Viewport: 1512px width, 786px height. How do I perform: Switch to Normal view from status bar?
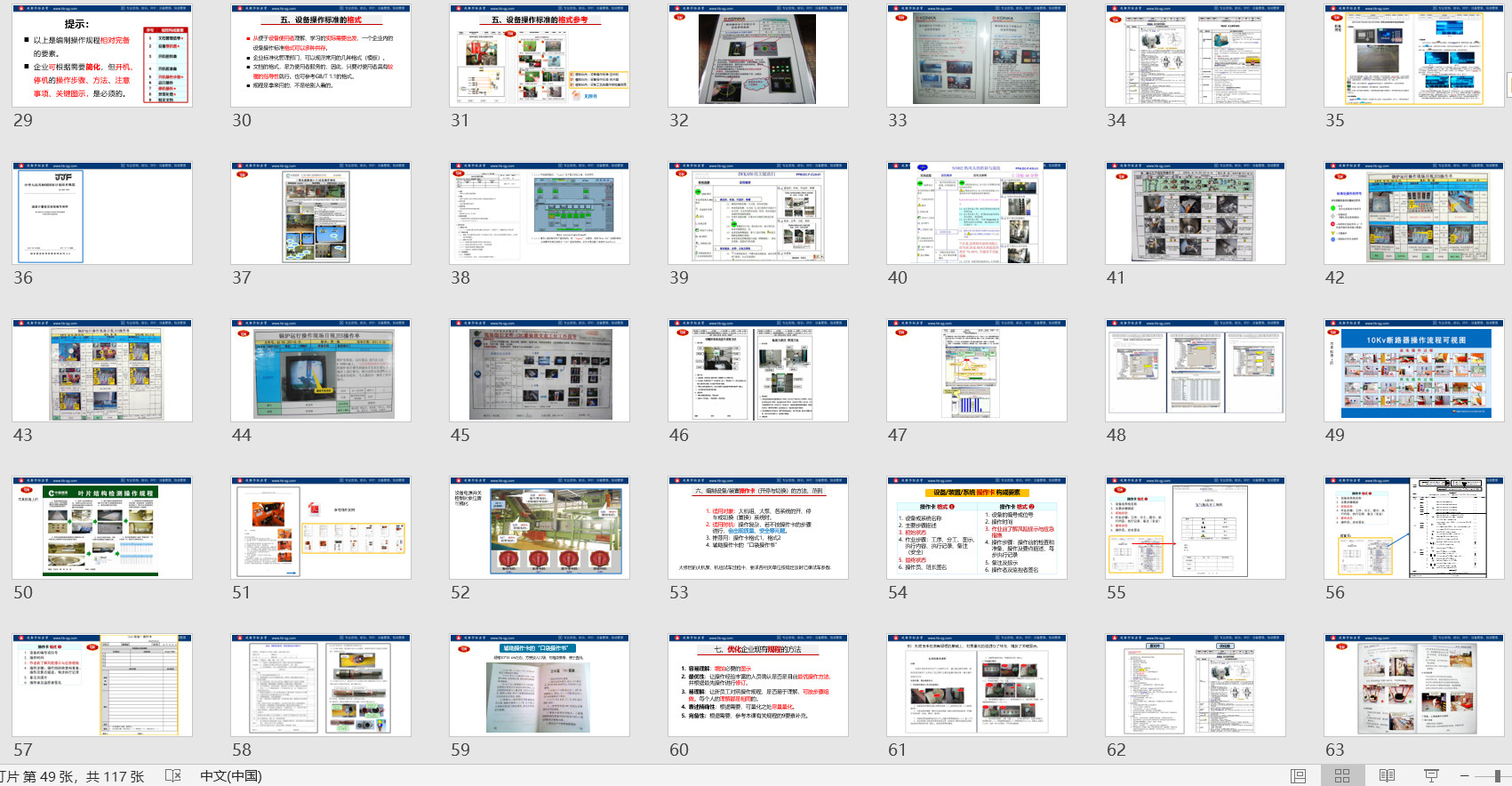point(1298,776)
